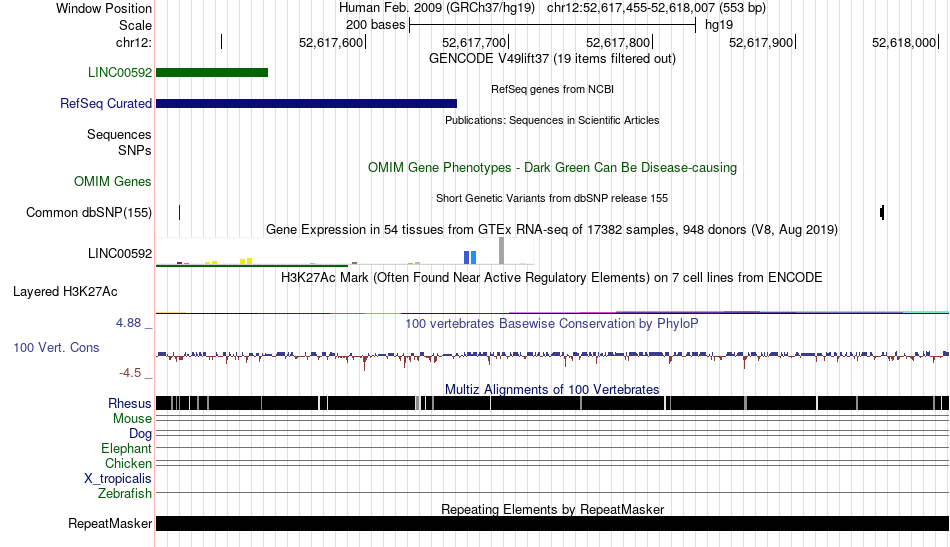Screen dimensions: 950x547
Task: Click the GENCODE V49lift37 track title
Action: 553,59
